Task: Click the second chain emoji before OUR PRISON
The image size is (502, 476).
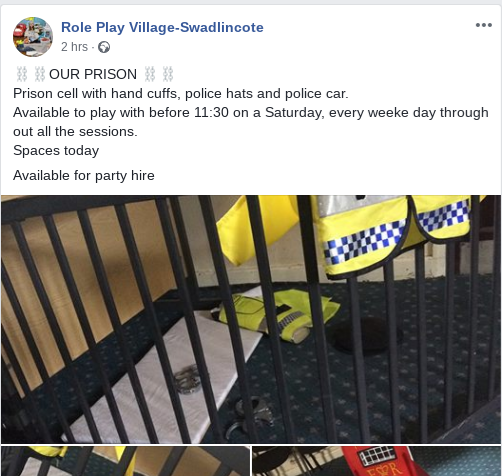Action: click(x=40, y=74)
